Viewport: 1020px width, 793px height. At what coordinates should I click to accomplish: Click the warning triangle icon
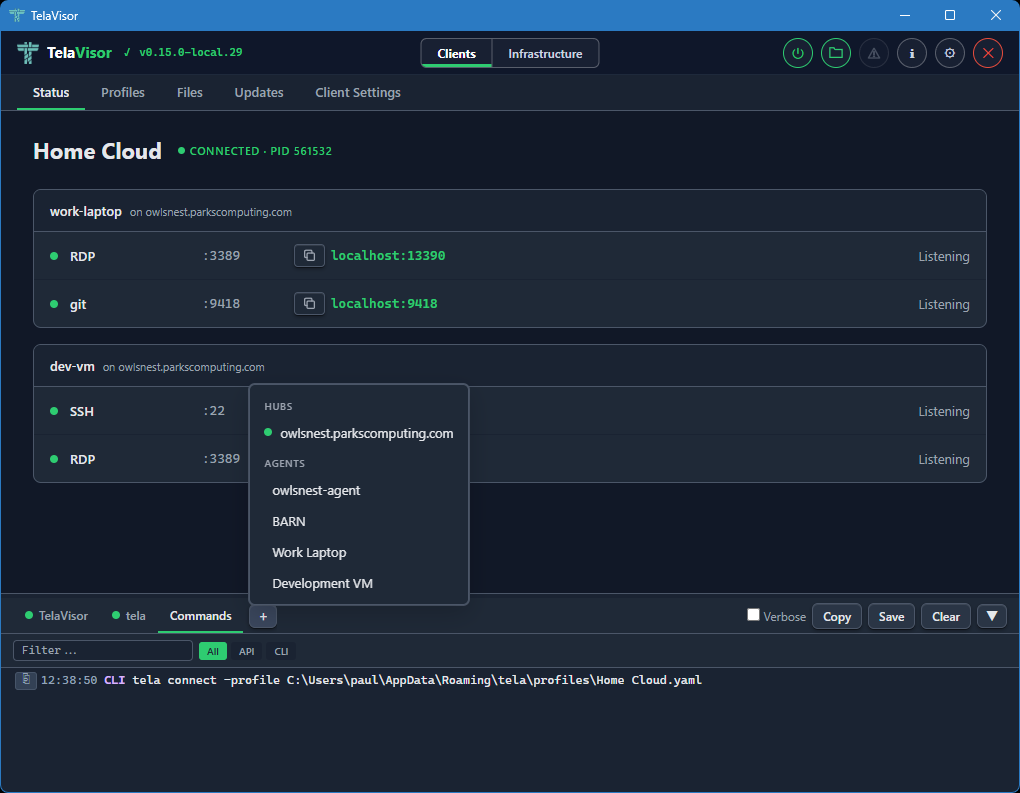tap(874, 53)
